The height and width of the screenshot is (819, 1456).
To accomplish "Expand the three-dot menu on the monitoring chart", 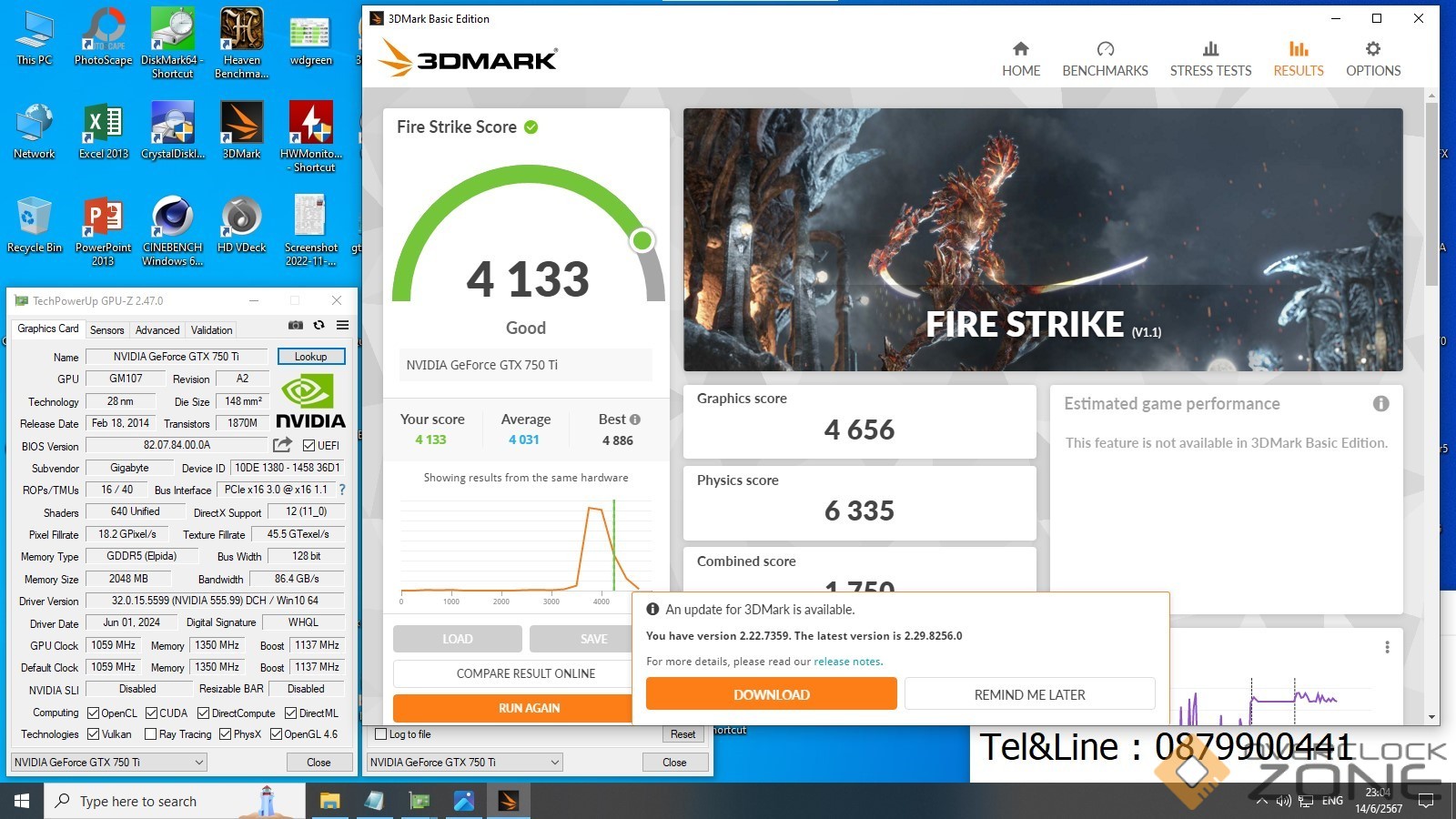I will pyautogui.click(x=1387, y=647).
